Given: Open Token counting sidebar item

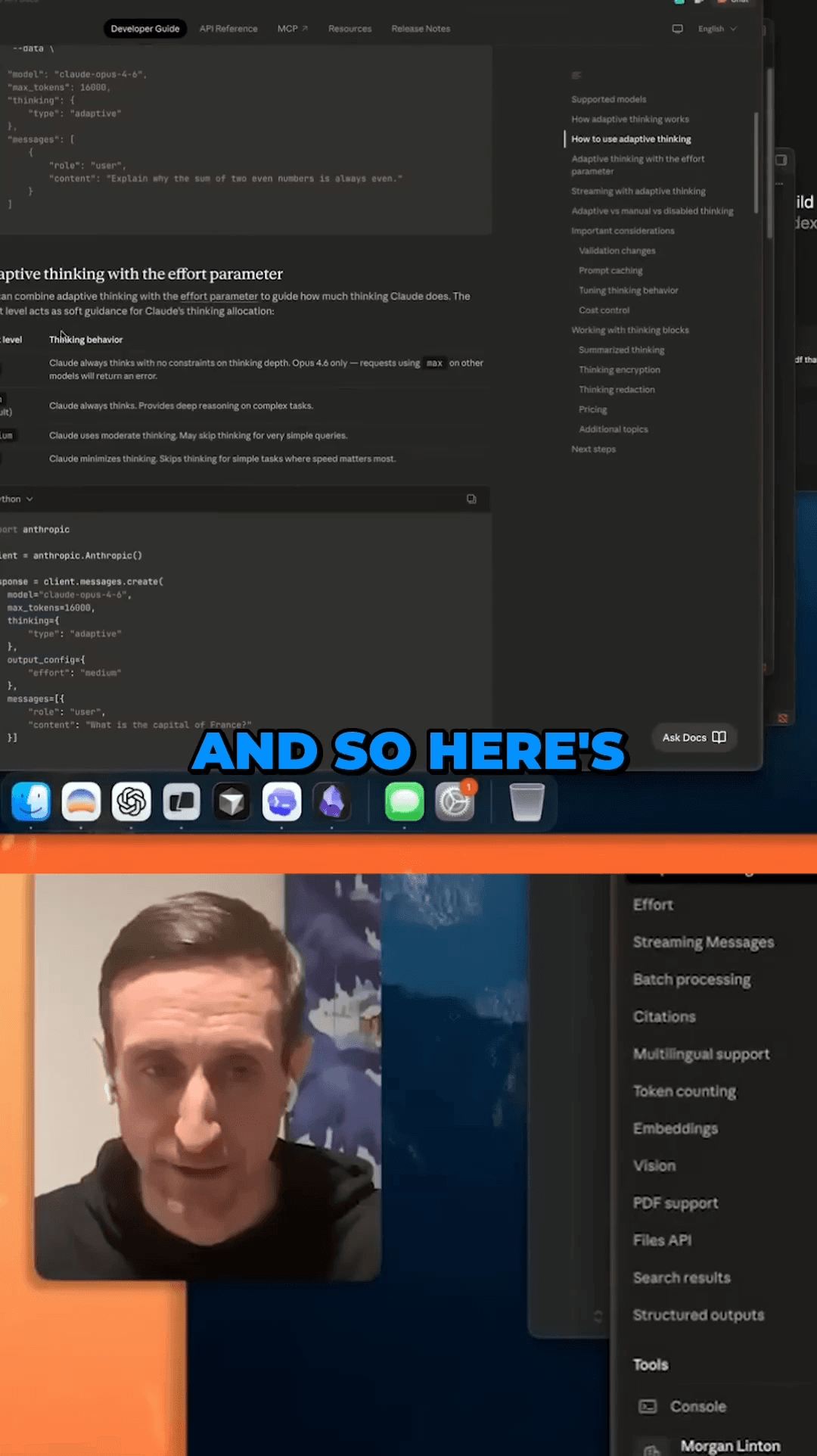Looking at the screenshot, I should pyautogui.click(x=685, y=1091).
